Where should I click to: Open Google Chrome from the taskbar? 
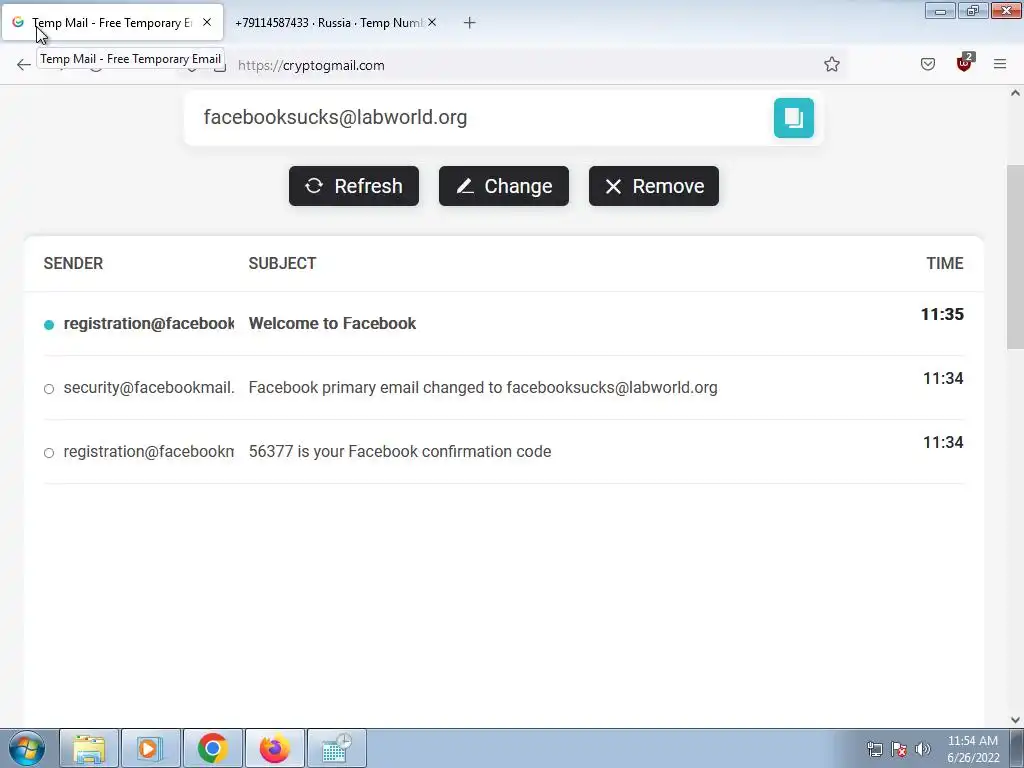(x=212, y=748)
